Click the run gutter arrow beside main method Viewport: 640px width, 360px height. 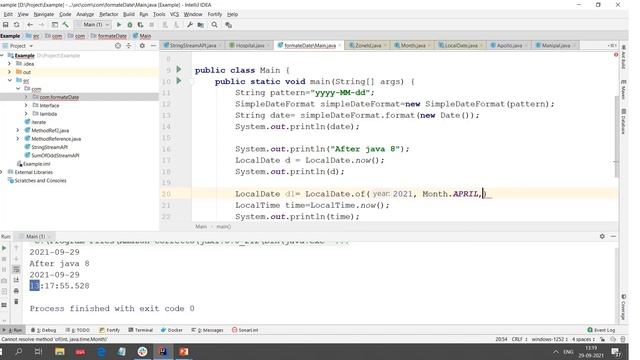(x=179, y=81)
